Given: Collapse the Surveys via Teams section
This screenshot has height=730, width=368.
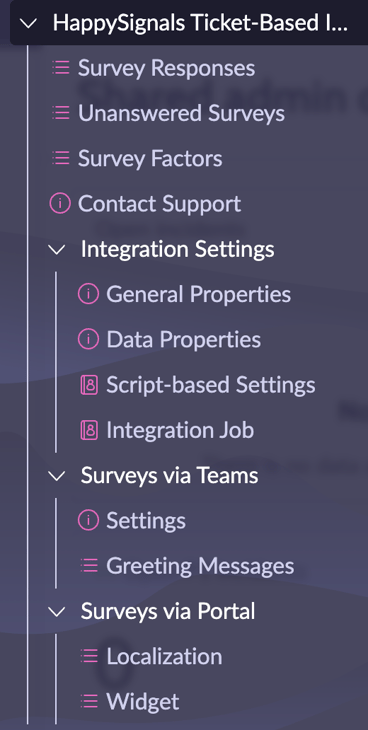Looking at the screenshot, I should point(57,475).
